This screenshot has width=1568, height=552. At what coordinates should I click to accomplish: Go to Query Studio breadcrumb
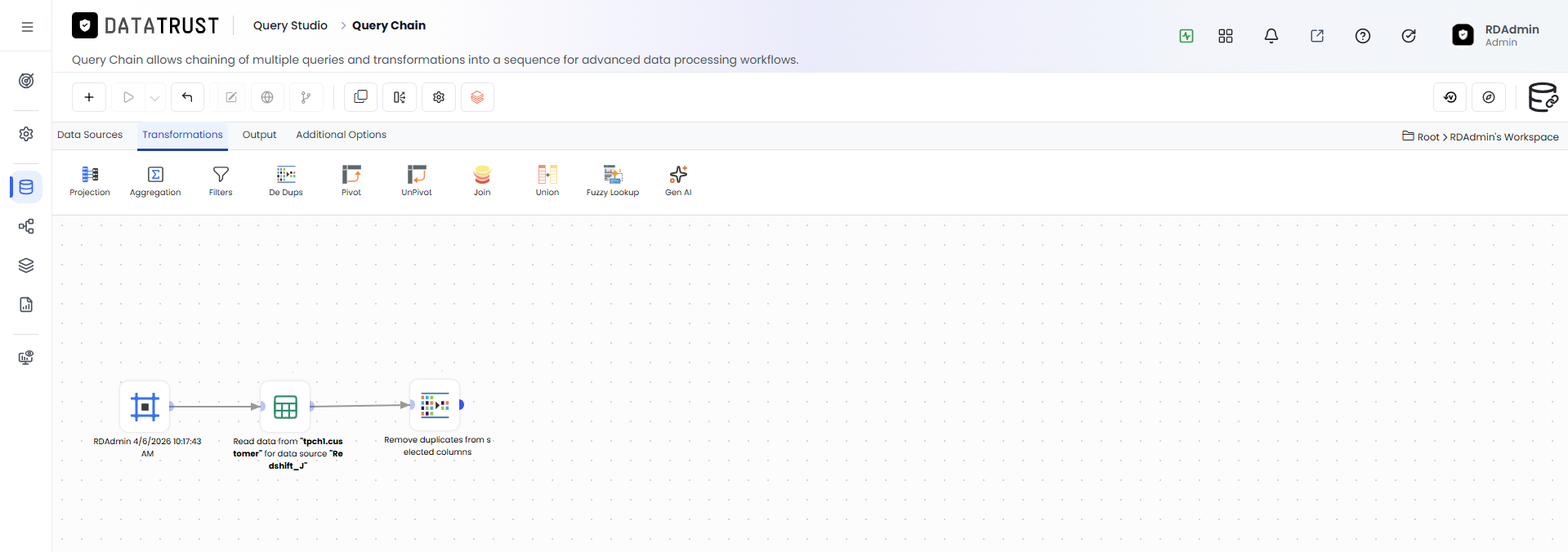click(x=290, y=25)
